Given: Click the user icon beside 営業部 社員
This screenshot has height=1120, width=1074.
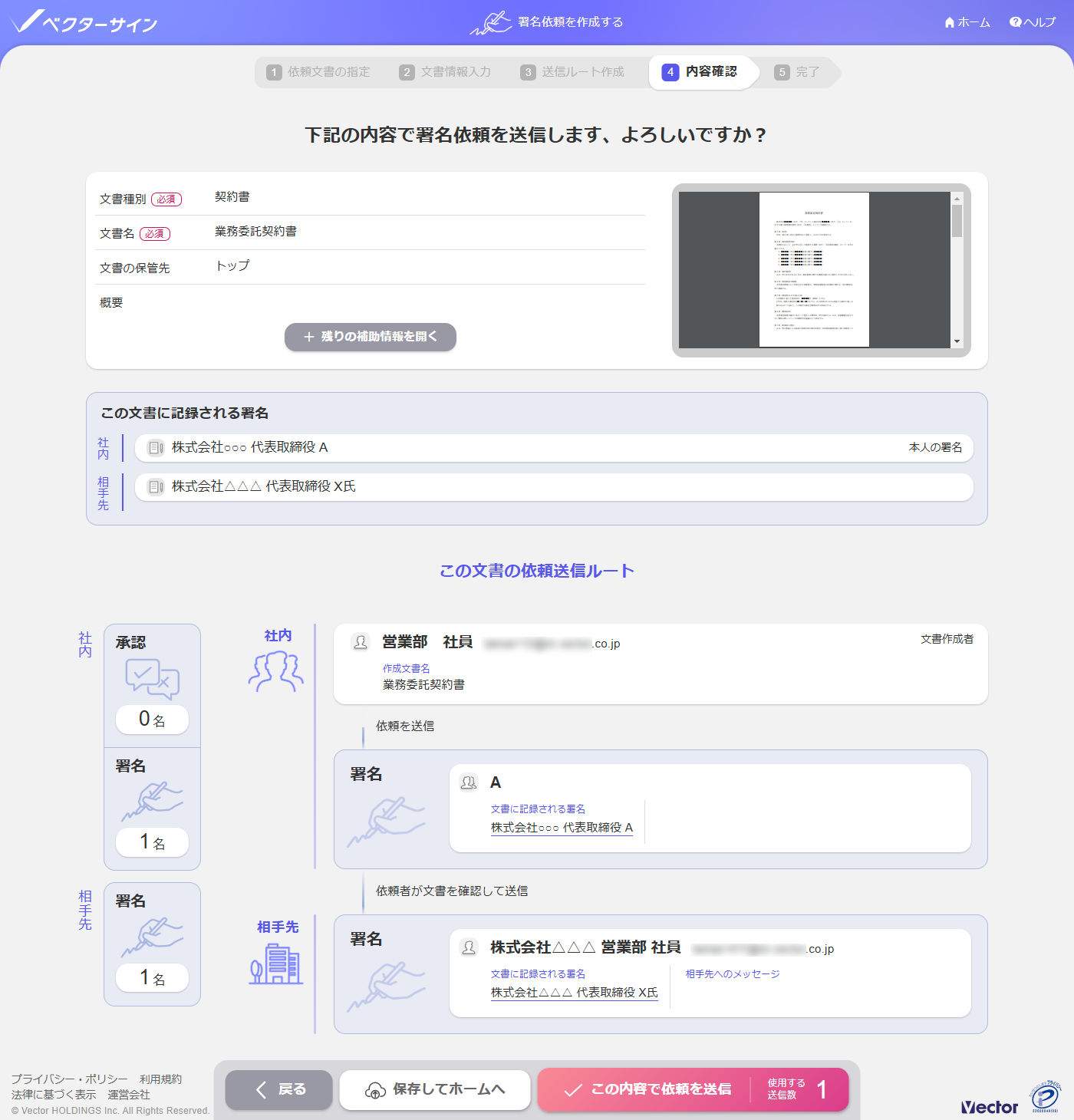Looking at the screenshot, I should pos(361,642).
